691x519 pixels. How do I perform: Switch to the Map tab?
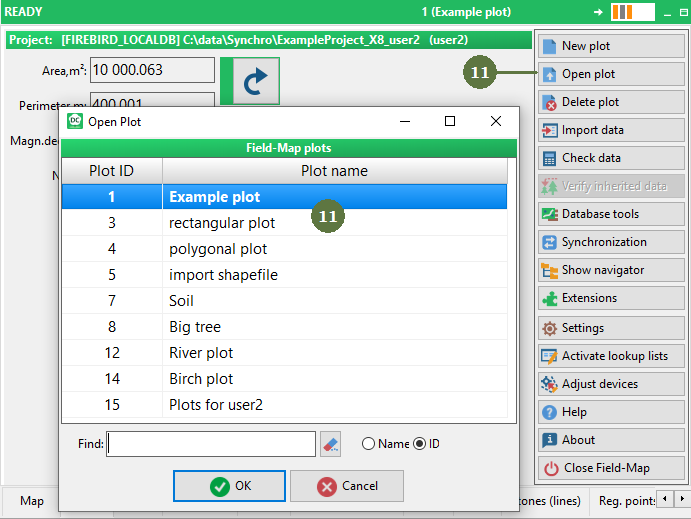(x=32, y=501)
